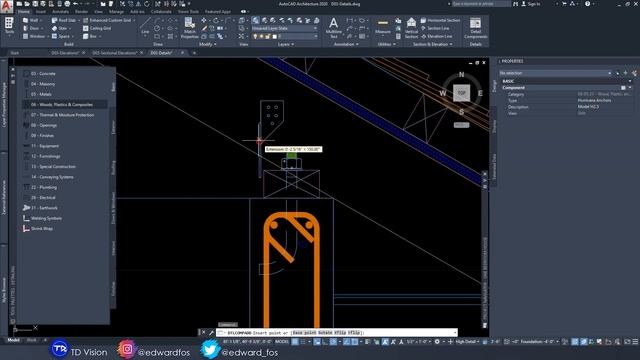Toggle the grid display in status bar
Image resolution: width=640 pixels, height=360 pixels.
pos(295,342)
